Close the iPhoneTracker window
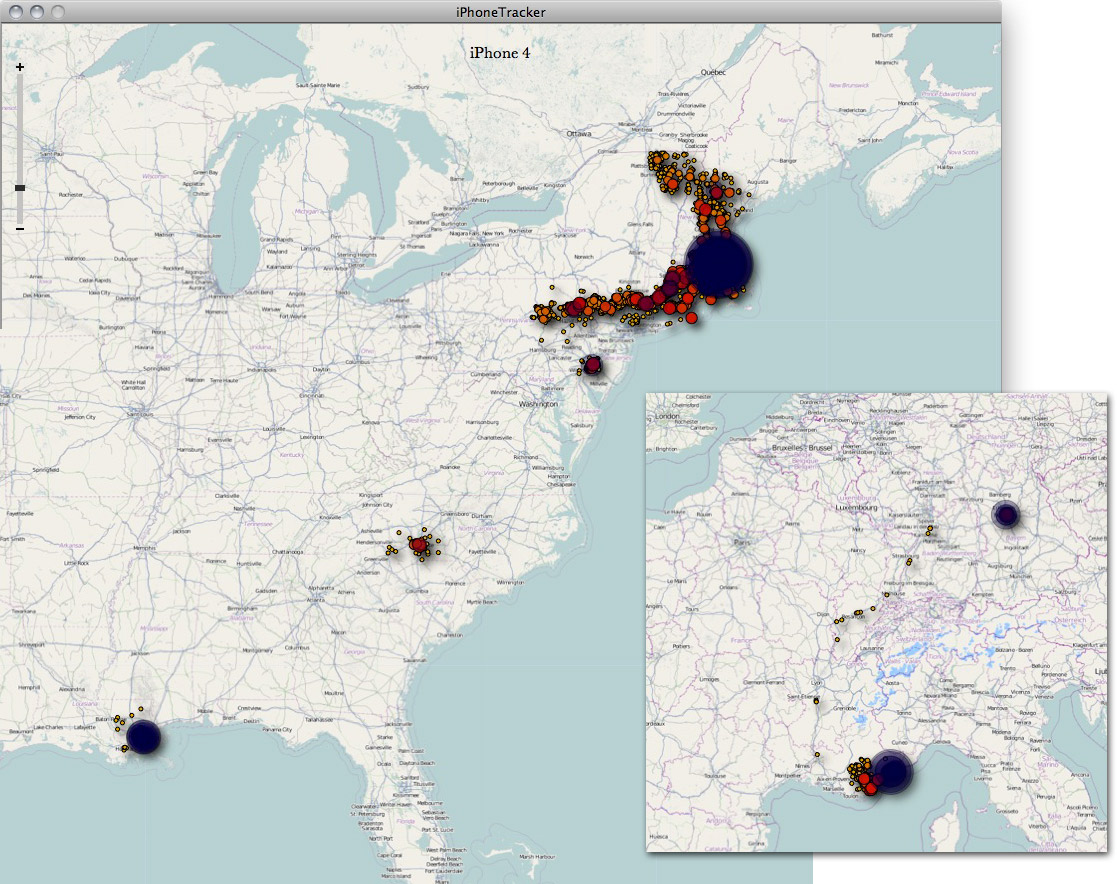The image size is (1117, 884). point(16,11)
